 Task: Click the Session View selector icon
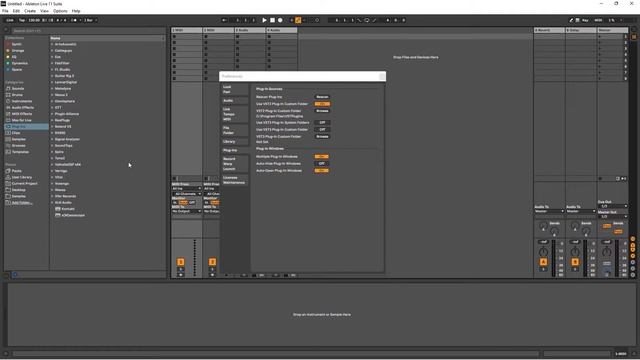[634, 37]
